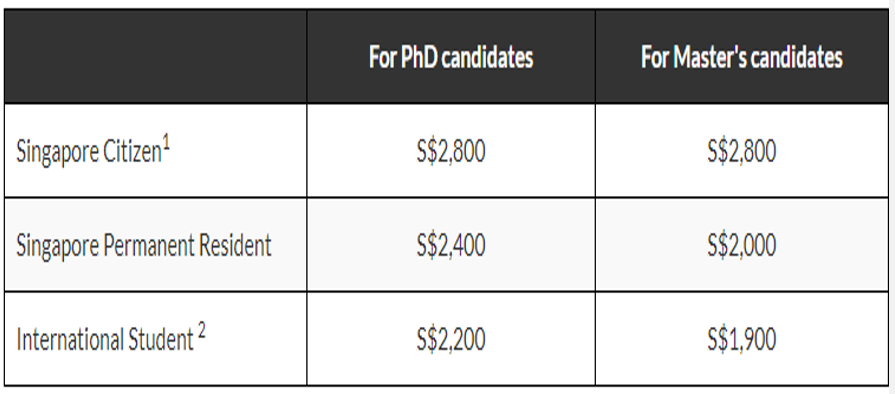Image resolution: width=895 pixels, height=394 pixels.
Task: Click the S$2,000 Permanent Resident Master's cell
Action: click(x=742, y=246)
